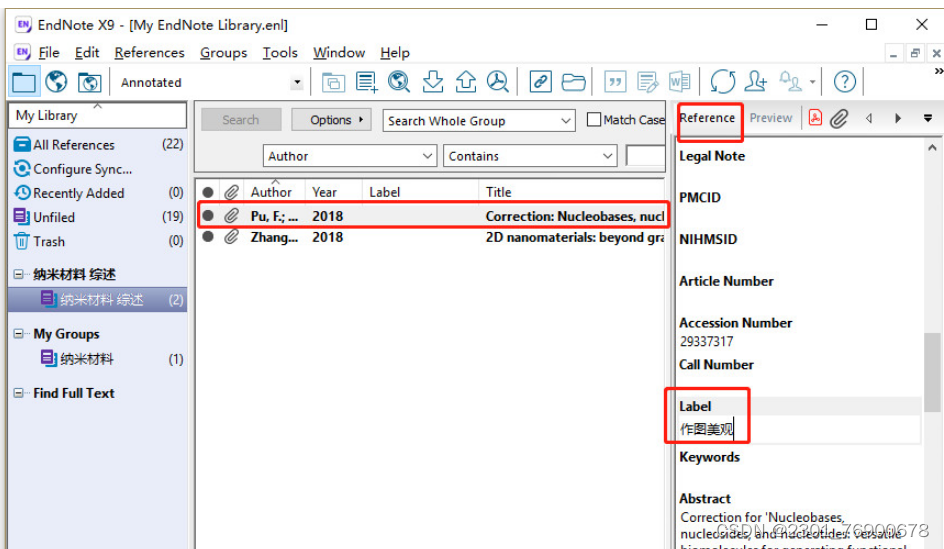The height and width of the screenshot is (549, 944).
Task: Click PDF icon in reference panel tabs
Action: coord(815,118)
